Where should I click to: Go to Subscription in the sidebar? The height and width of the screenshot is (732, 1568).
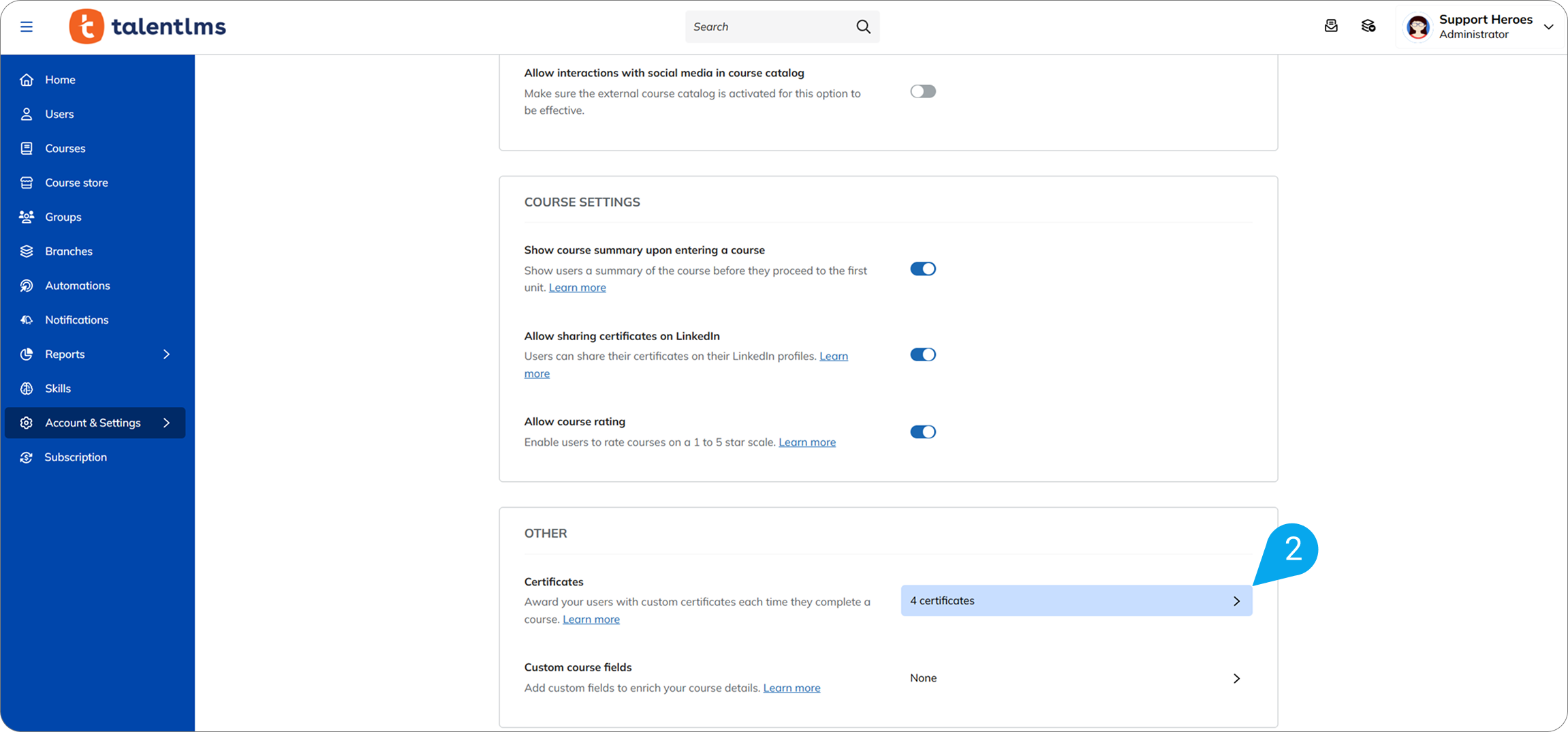76,457
